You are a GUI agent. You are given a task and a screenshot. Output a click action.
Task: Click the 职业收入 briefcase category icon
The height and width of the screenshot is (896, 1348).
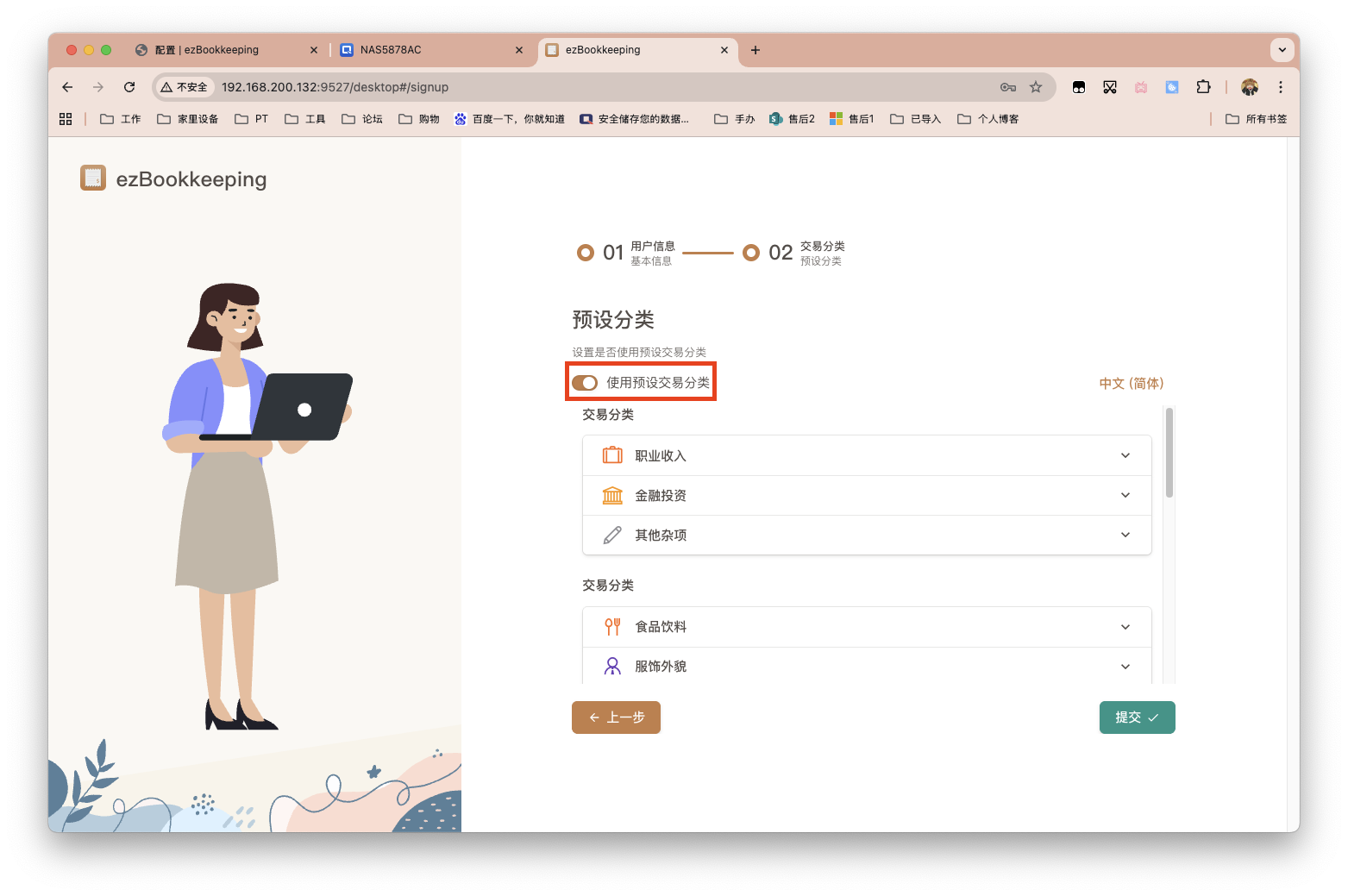[612, 455]
